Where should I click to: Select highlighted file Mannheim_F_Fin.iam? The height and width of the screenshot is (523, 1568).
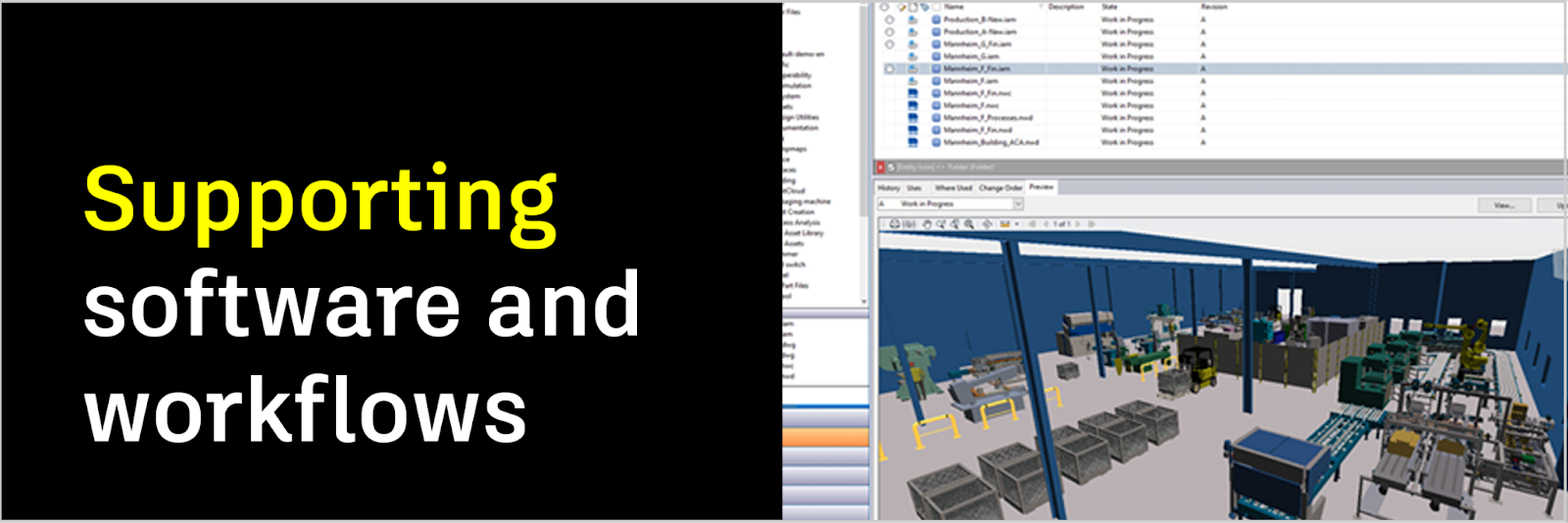[x=977, y=69]
